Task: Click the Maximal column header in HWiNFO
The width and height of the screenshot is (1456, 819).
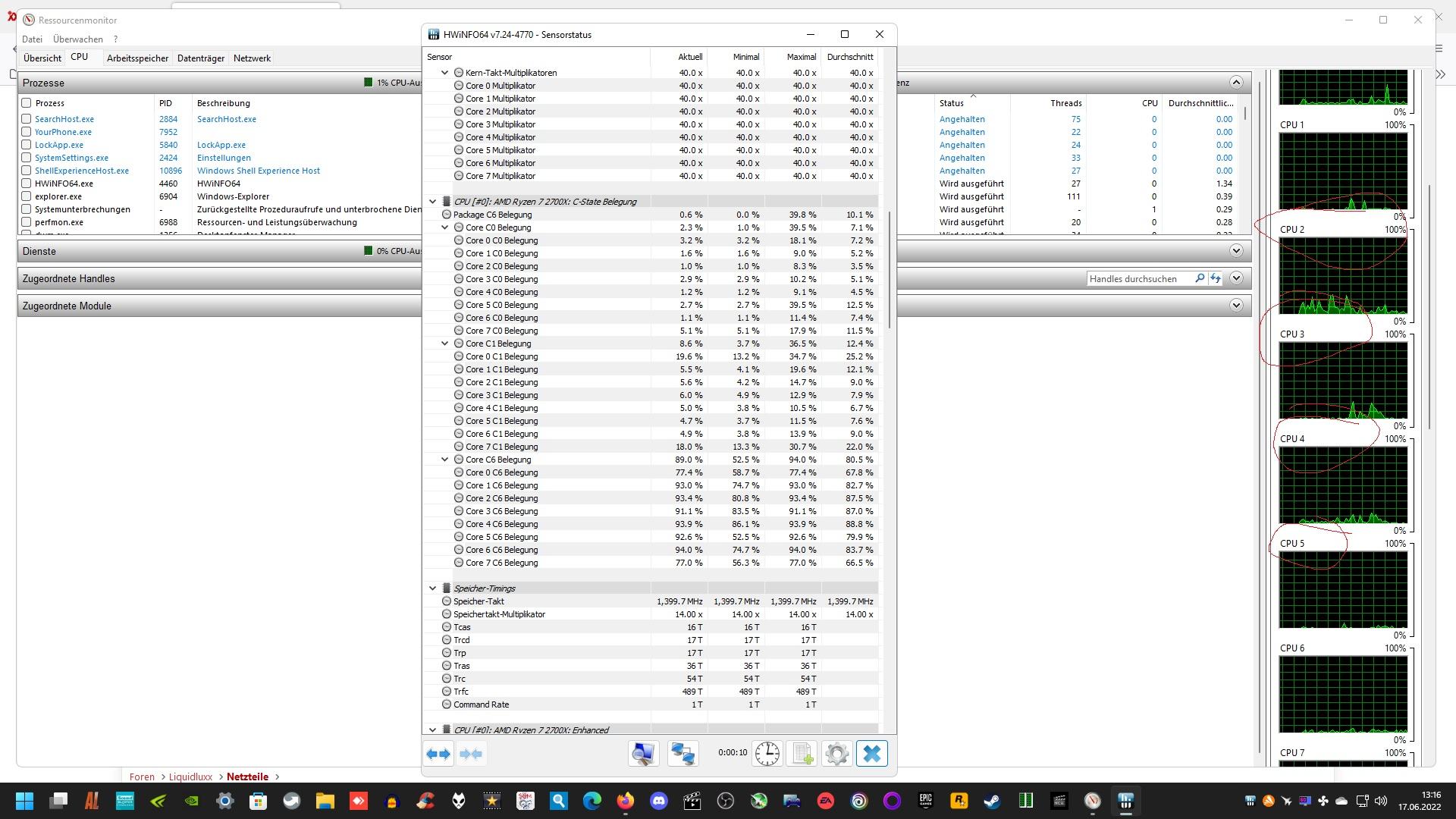Action: pyautogui.click(x=792, y=57)
